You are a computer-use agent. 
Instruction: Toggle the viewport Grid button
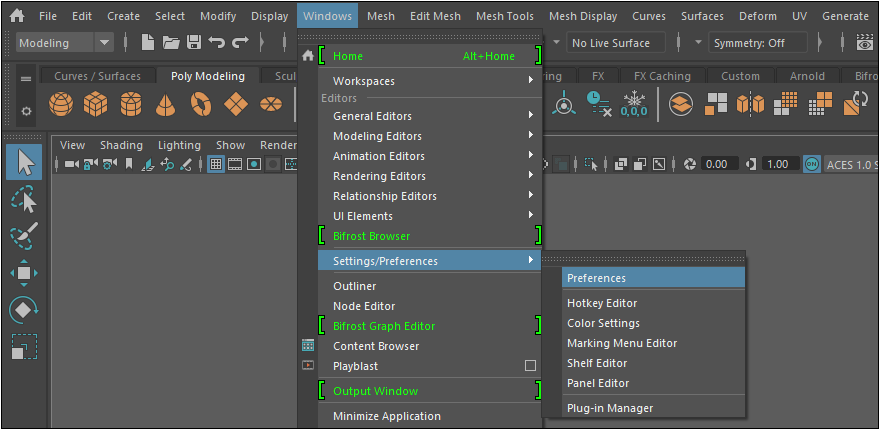pos(216,164)
